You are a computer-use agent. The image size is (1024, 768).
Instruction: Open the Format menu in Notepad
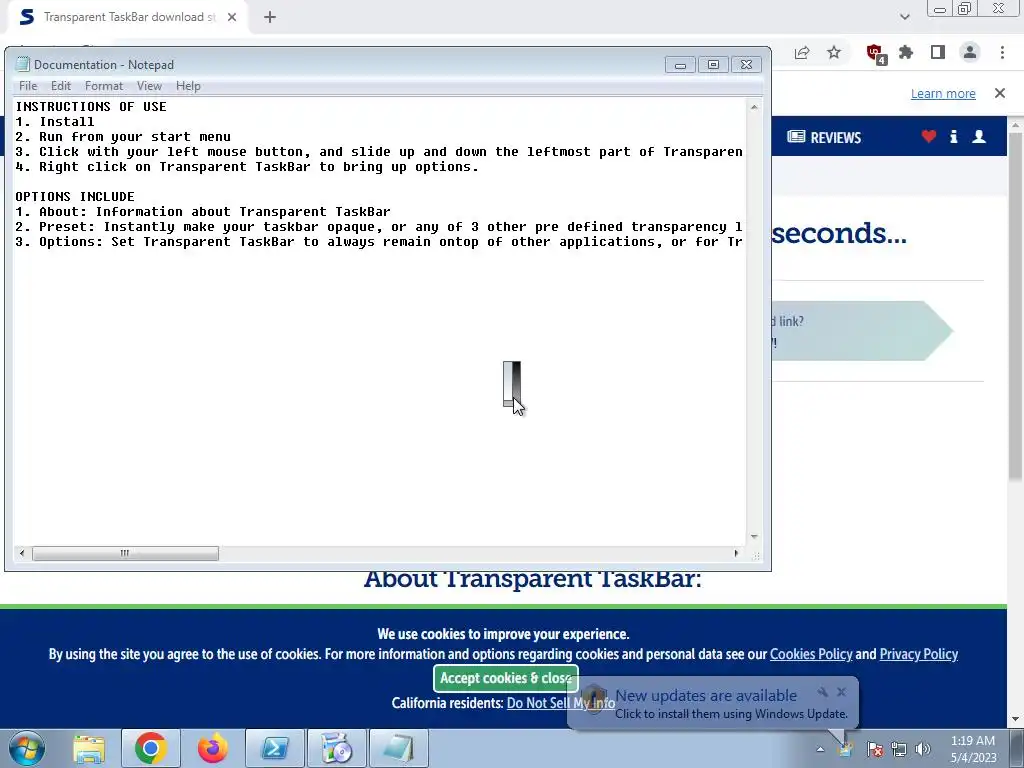click(x=104, y=86)
